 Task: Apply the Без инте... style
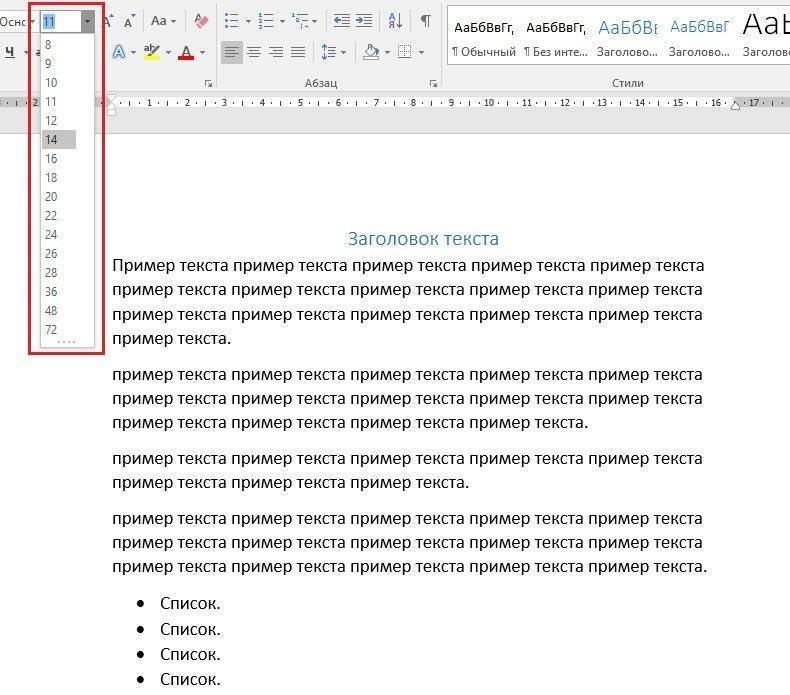click(x=556, y=37)
